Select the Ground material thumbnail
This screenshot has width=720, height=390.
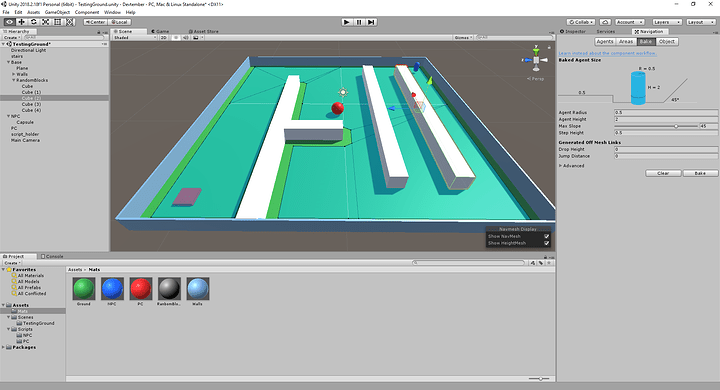84,288
